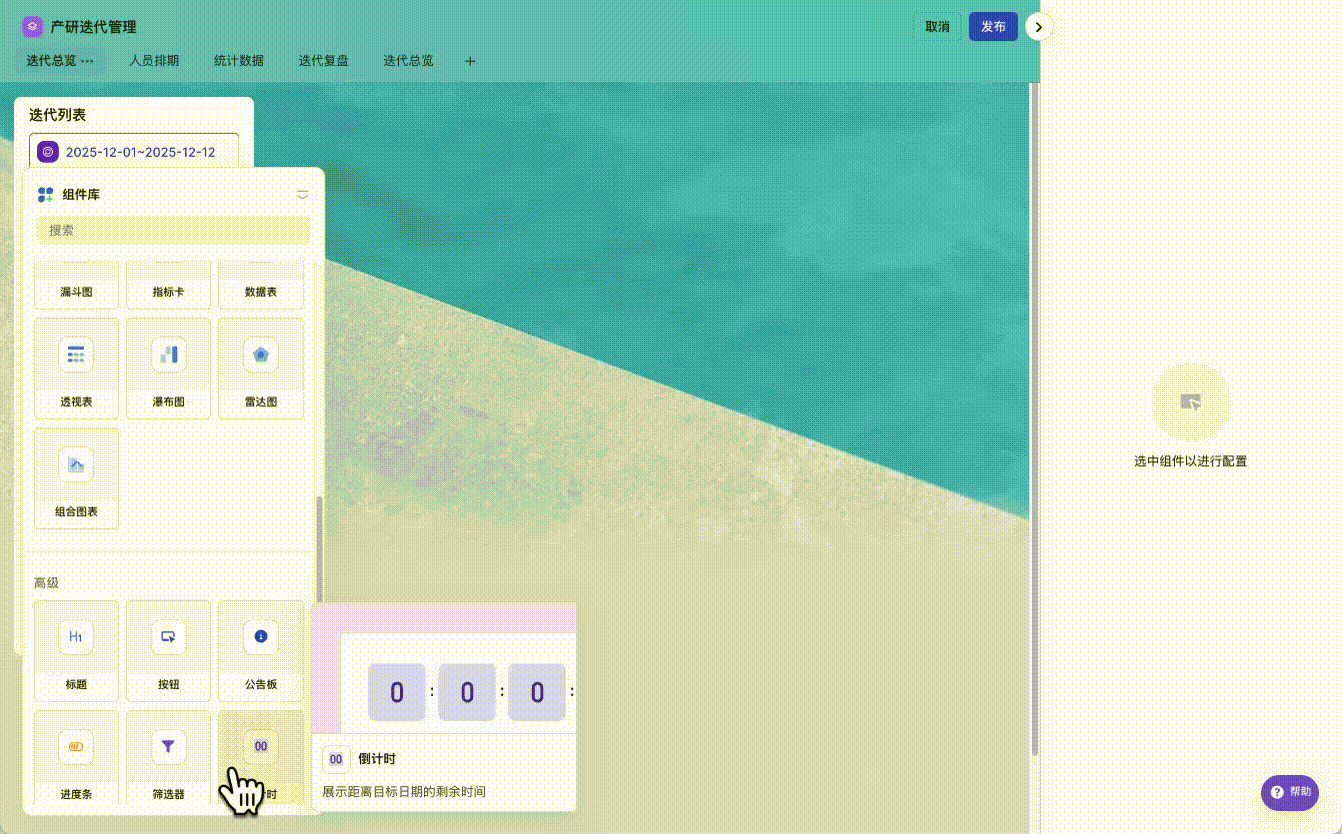Image resolution: width=1342 pixels, height=834 pixels.
Task: Click the purple app icon beside 产研迭代管理
Action: (32, 27)
